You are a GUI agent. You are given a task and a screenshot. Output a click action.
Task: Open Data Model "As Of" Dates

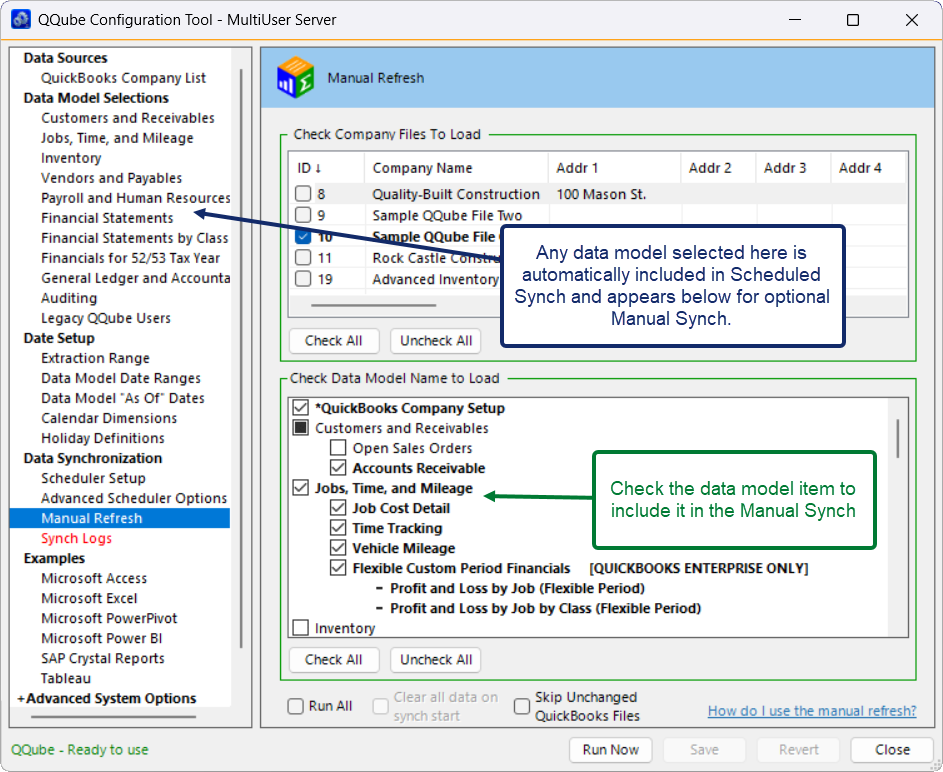coord(123,398)
